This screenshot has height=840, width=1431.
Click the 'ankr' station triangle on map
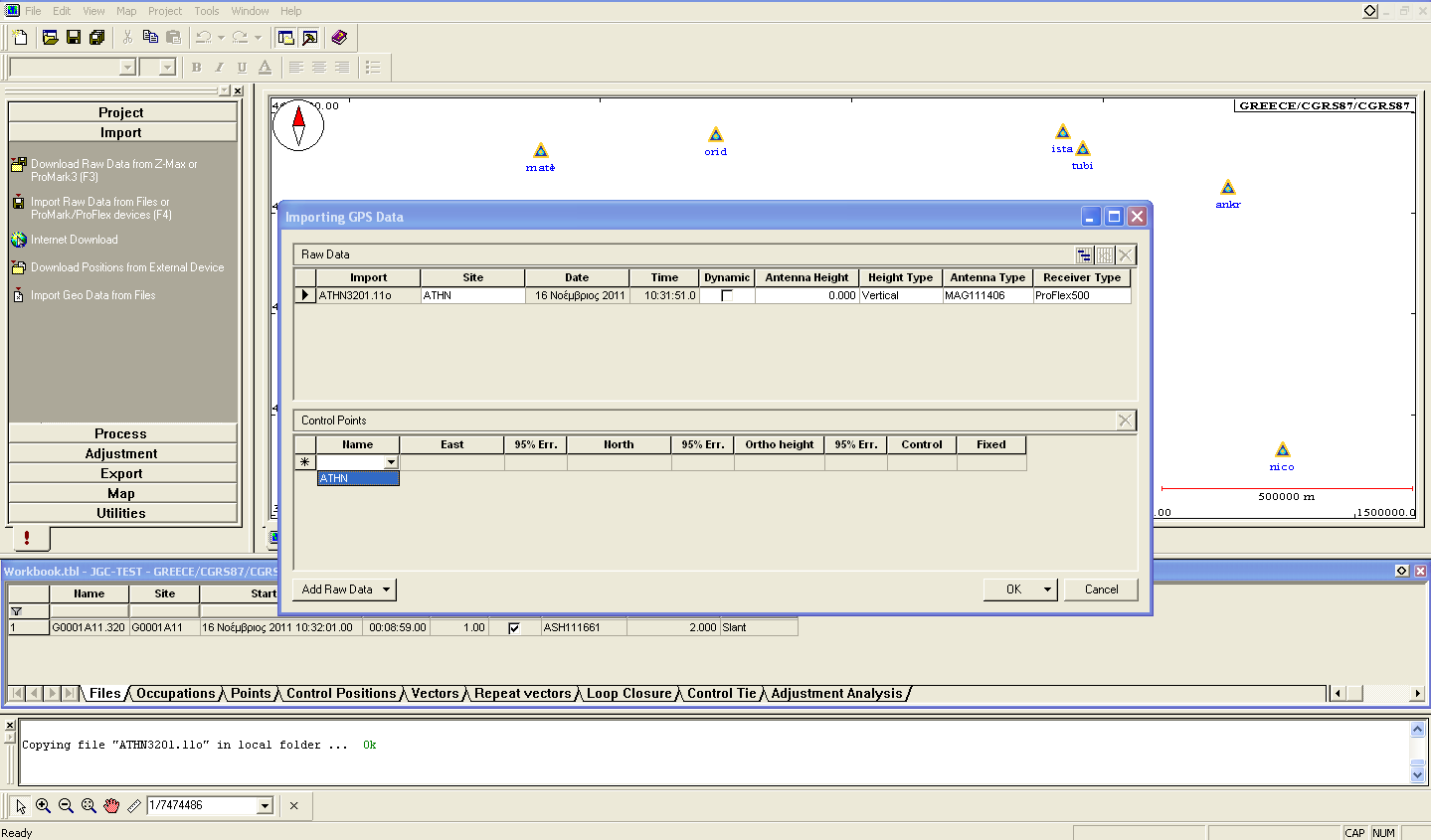(1228, 188)
